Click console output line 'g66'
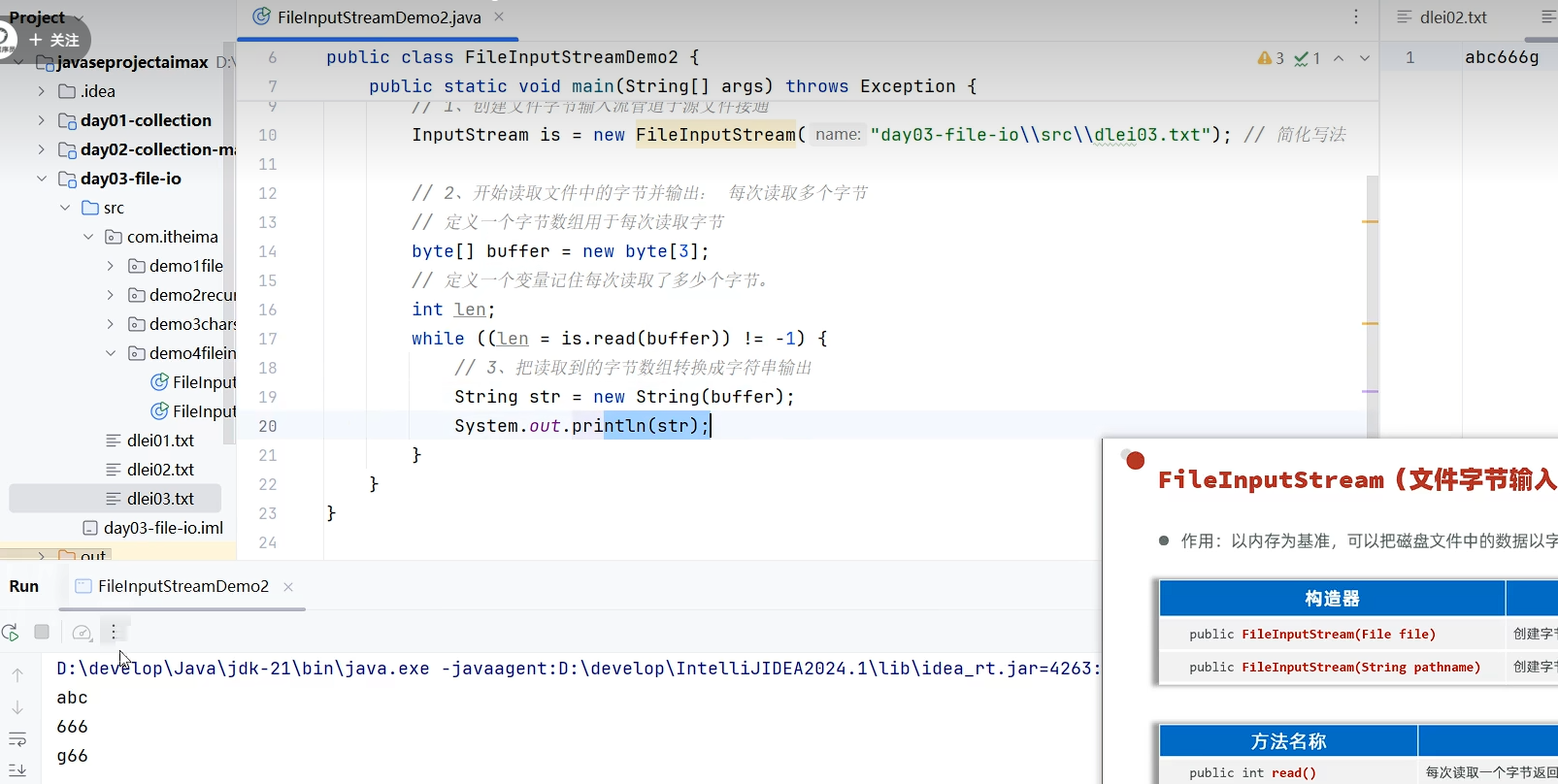 click(x=73, y=756)
